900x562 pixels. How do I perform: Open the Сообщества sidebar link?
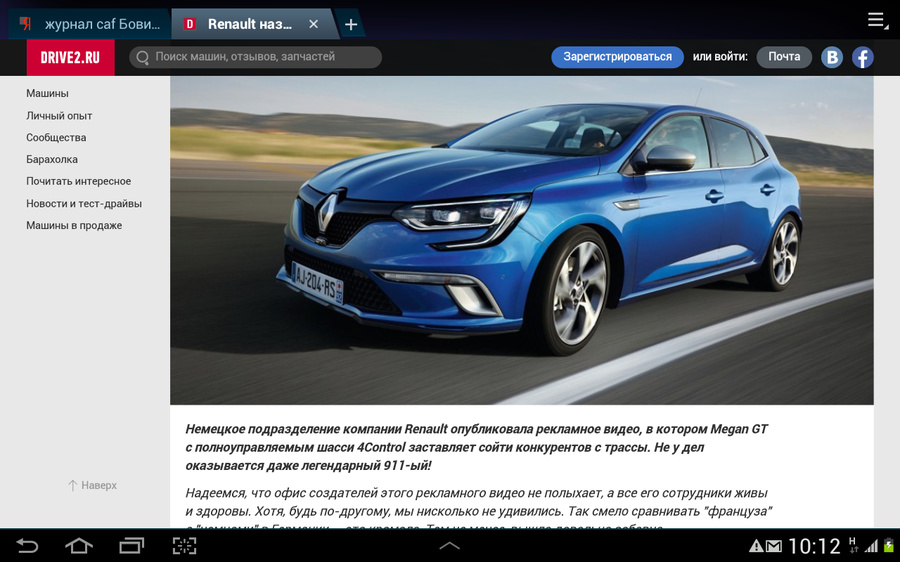(x=56, y=137)
